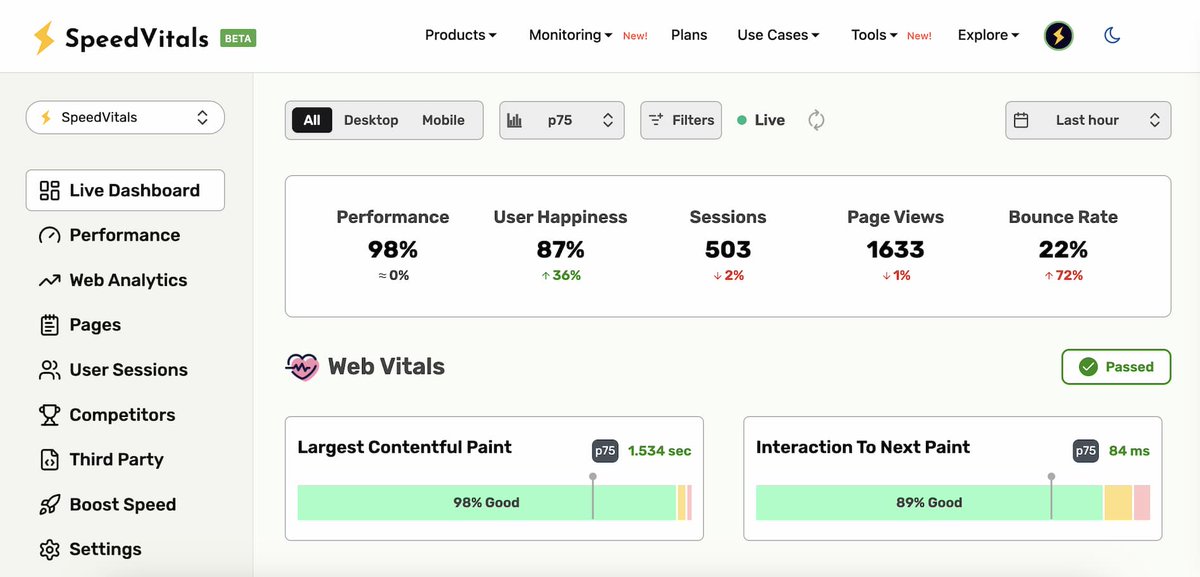
Task: Click the refresh icon next to Live indicator
Action: (x=816, y=119)
